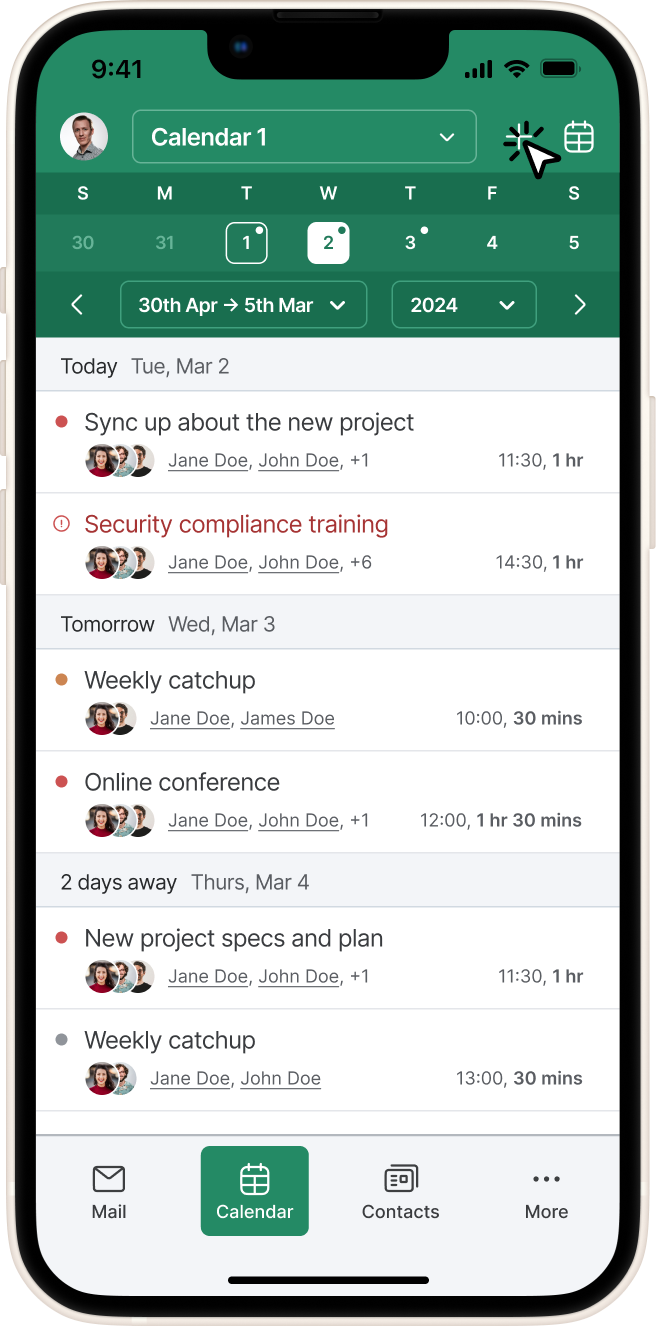Open Contacts tab in bottom bar
Image resolution: width=656 pixels, height=1326 pixels.
click(400, 1191)
